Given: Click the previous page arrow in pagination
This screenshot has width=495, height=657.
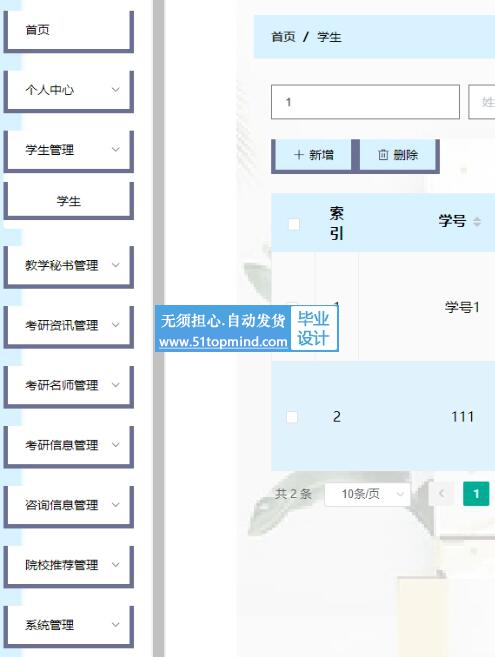Looking at the screenshot, I should click(441, 494).
